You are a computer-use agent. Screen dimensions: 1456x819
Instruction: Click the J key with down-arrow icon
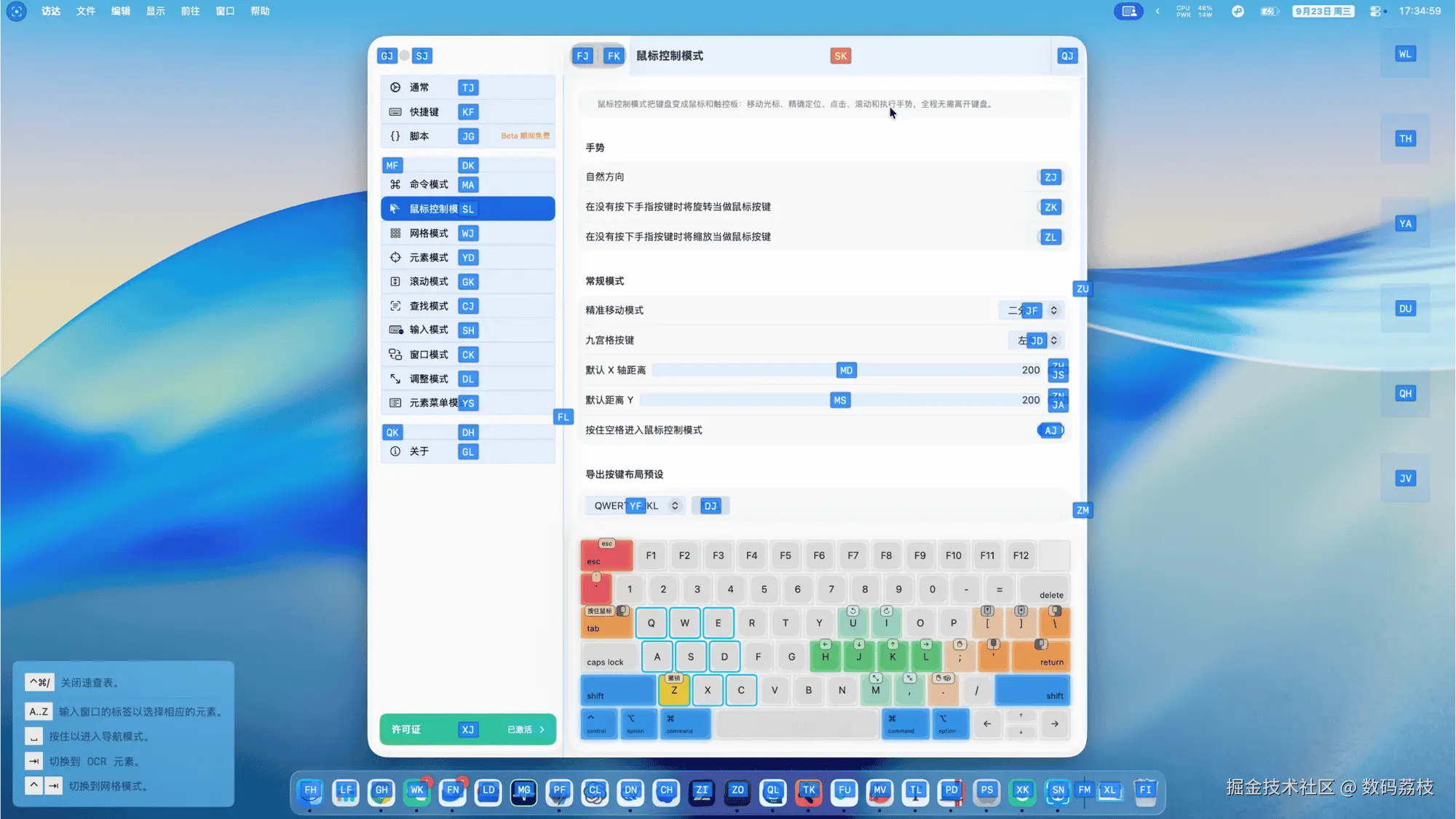click(x=859, y=657)
